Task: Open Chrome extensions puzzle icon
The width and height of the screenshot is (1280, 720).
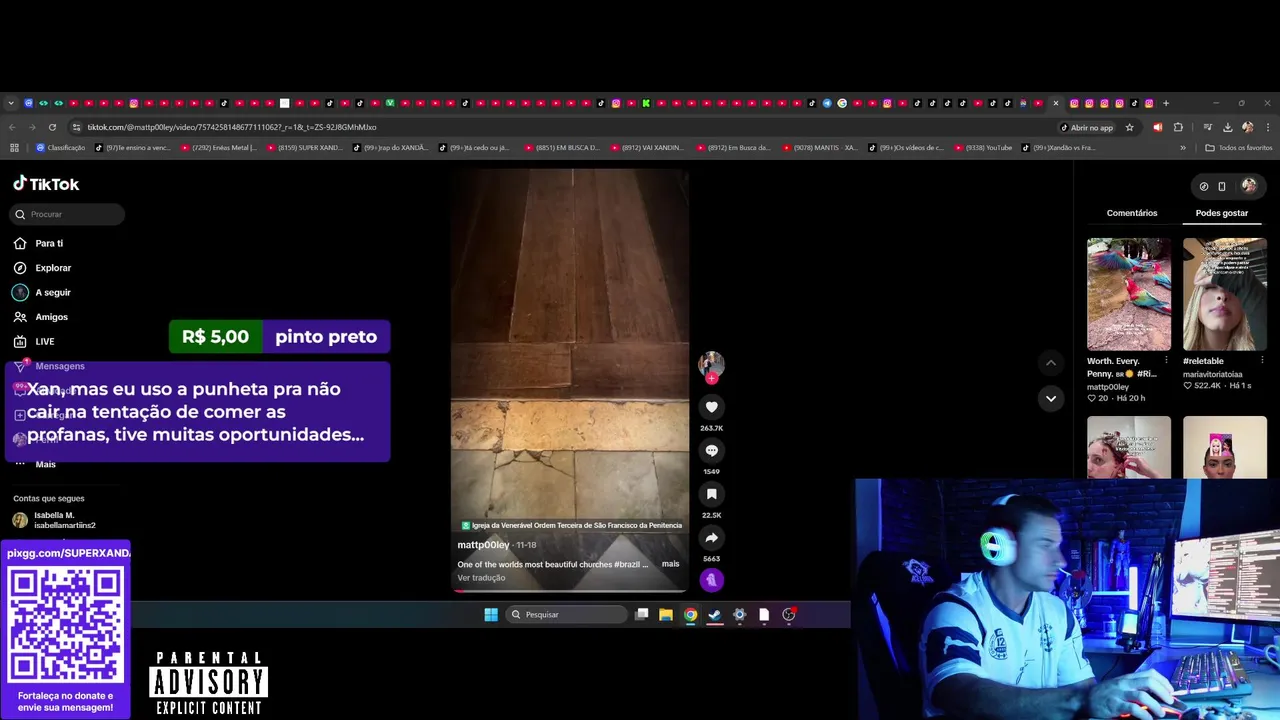Action: pos(1178,127)
